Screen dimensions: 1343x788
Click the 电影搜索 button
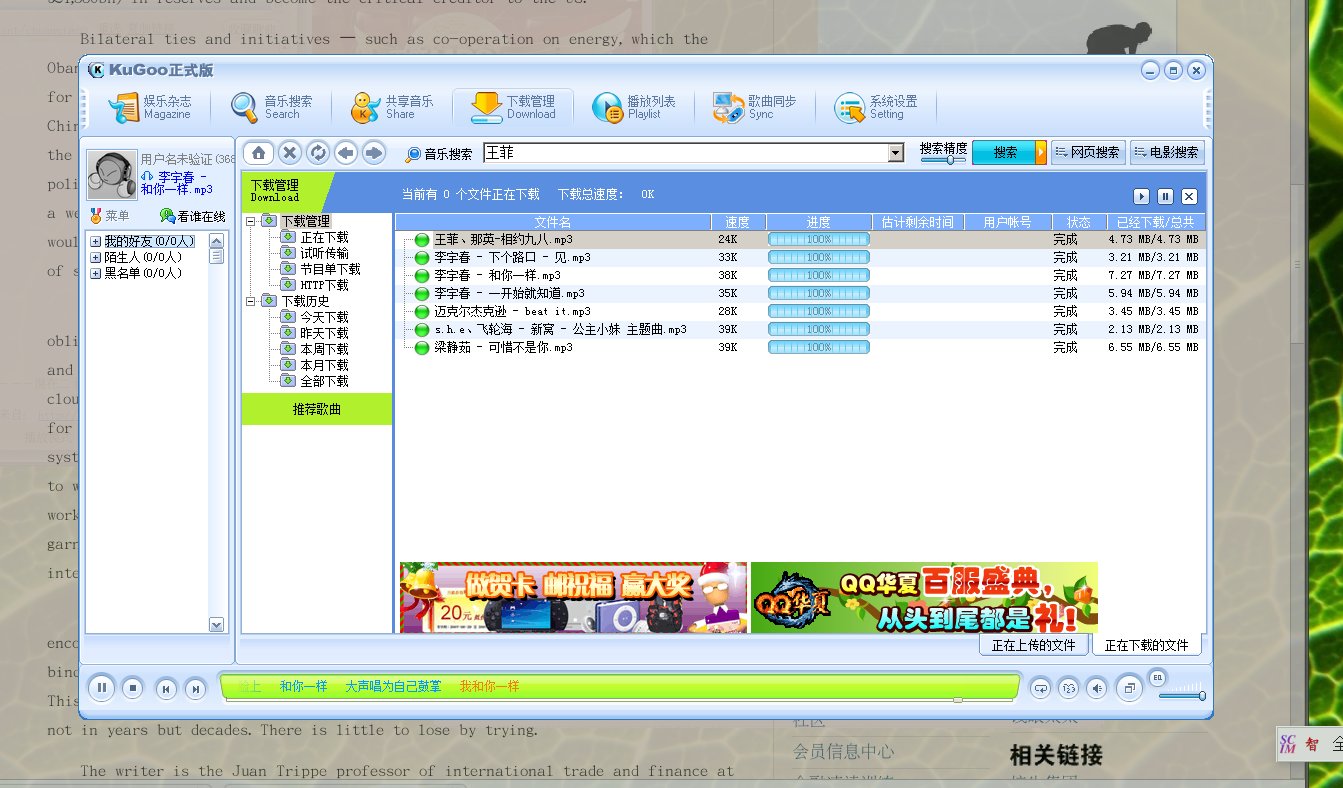[1167, 153]
